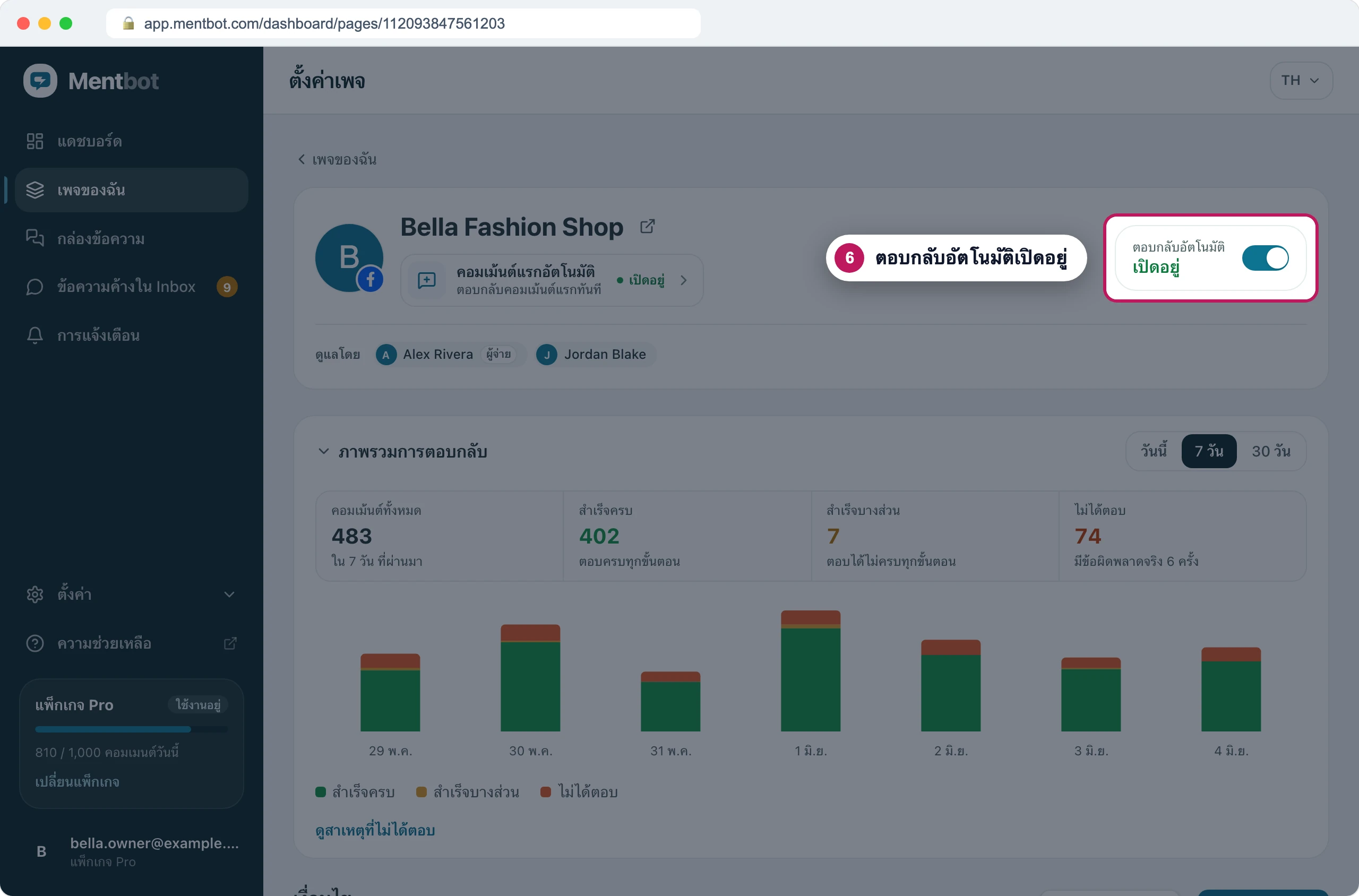Click the external link icon beside ความช่วยเหลือ
This screenshot has width=1359, height=896.
tap(230, 643)
